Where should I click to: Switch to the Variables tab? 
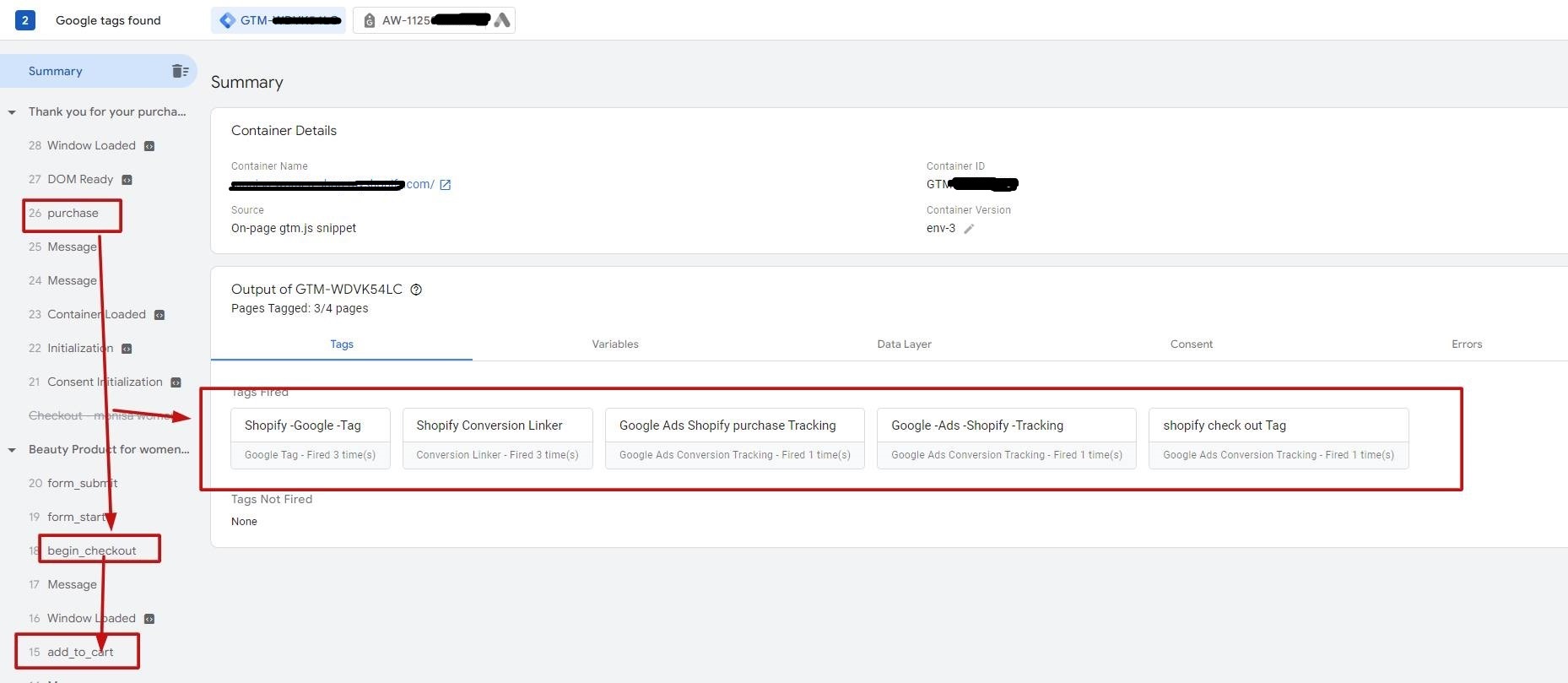615,344
